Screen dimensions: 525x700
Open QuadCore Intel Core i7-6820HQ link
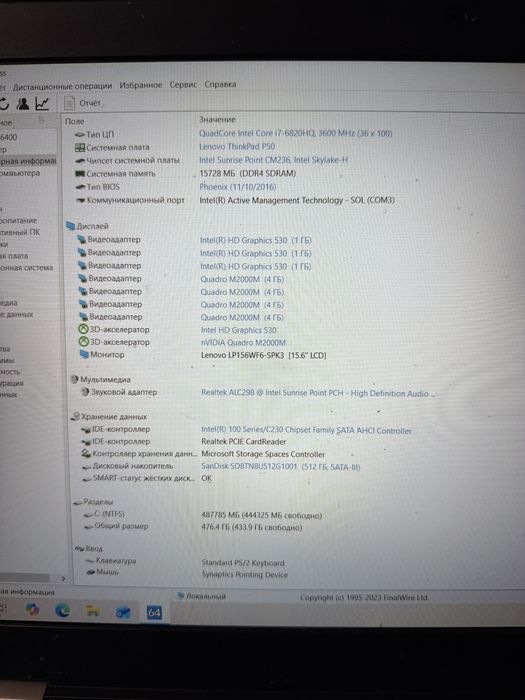(x=296, y=133)
